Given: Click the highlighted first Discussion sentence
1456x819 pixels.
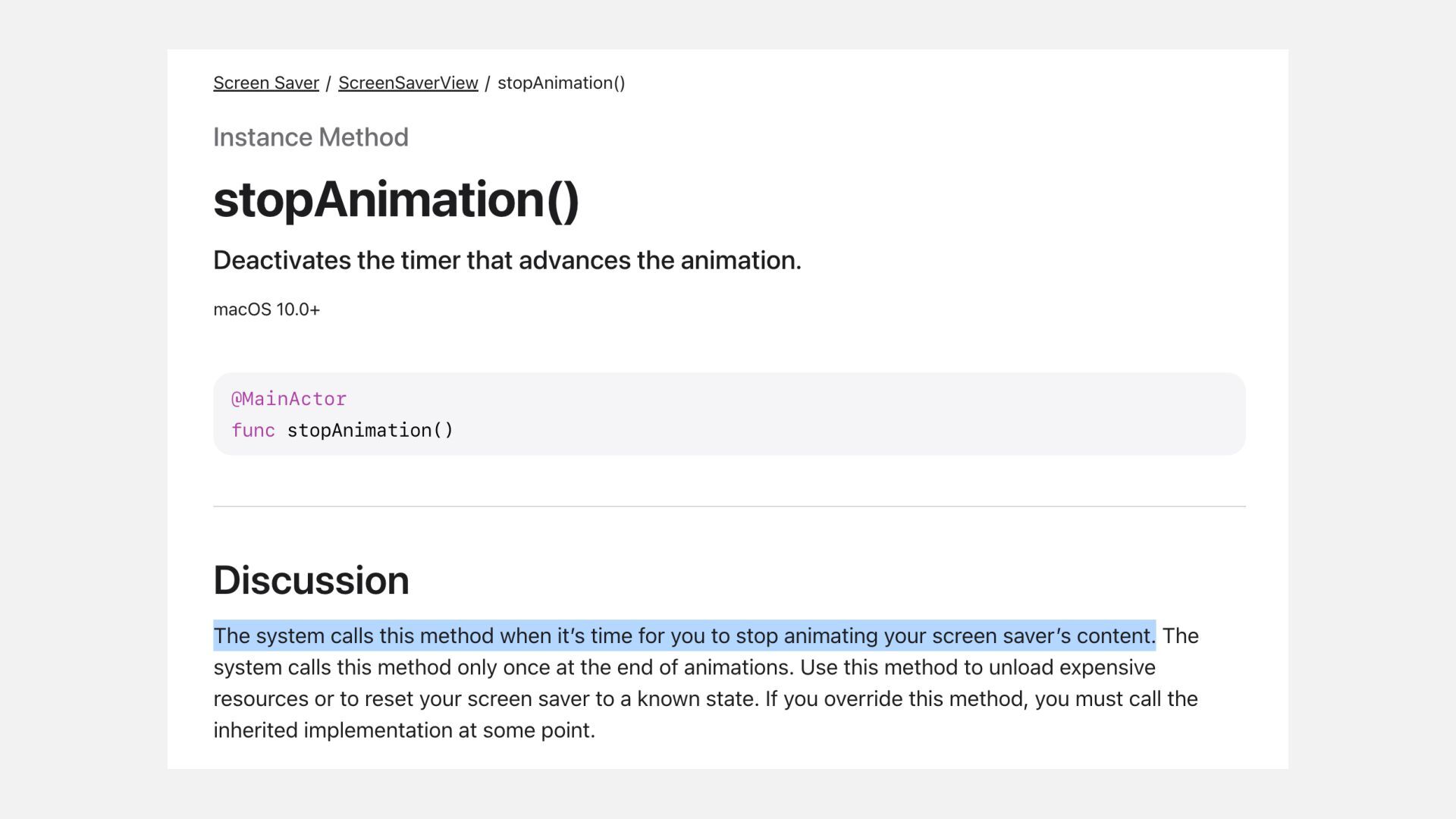Looking at the screenshot, I should (682, 635).
